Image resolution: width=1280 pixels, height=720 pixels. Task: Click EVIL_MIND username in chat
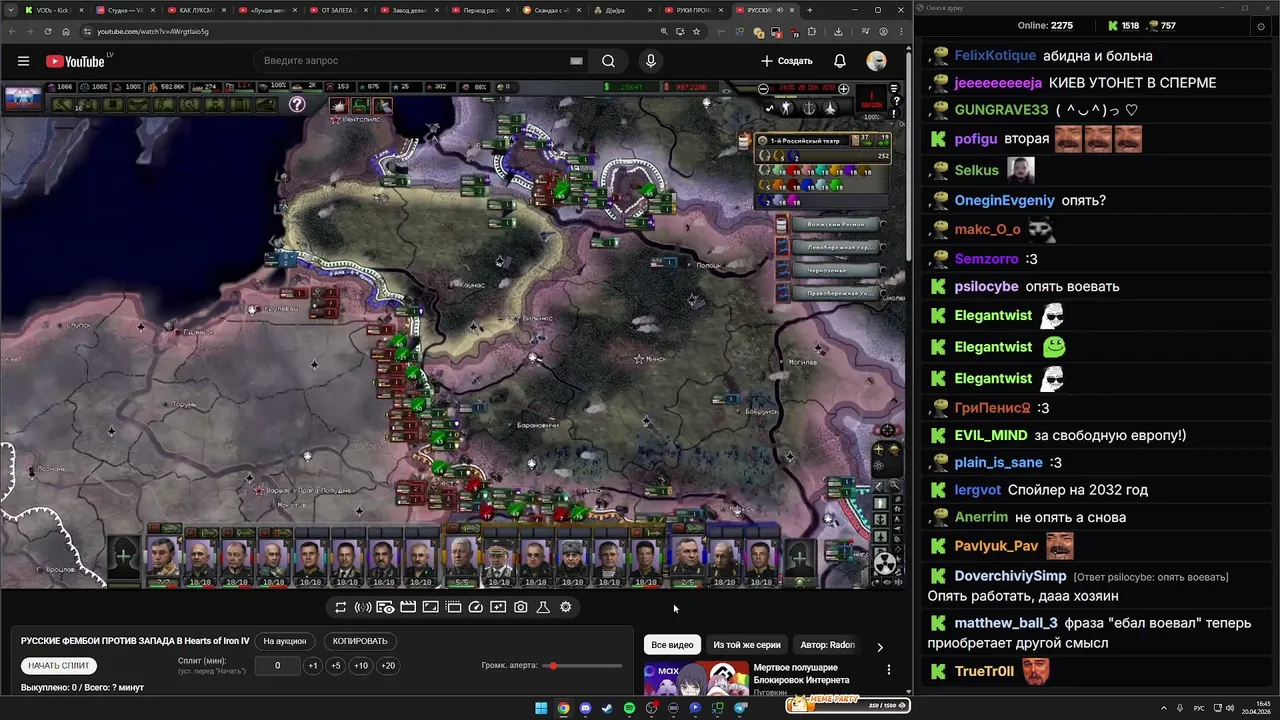pyautogui.click(x=991, y=436)
